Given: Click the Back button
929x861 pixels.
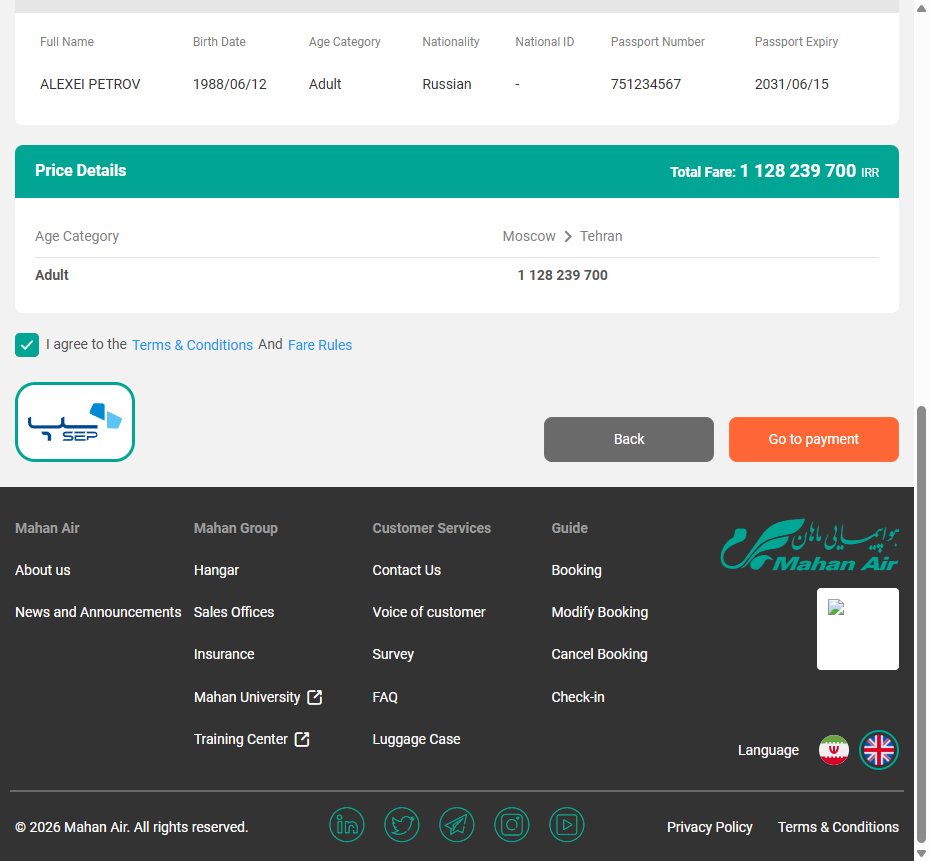Looking at the screenshot, I should click(629, 439).
